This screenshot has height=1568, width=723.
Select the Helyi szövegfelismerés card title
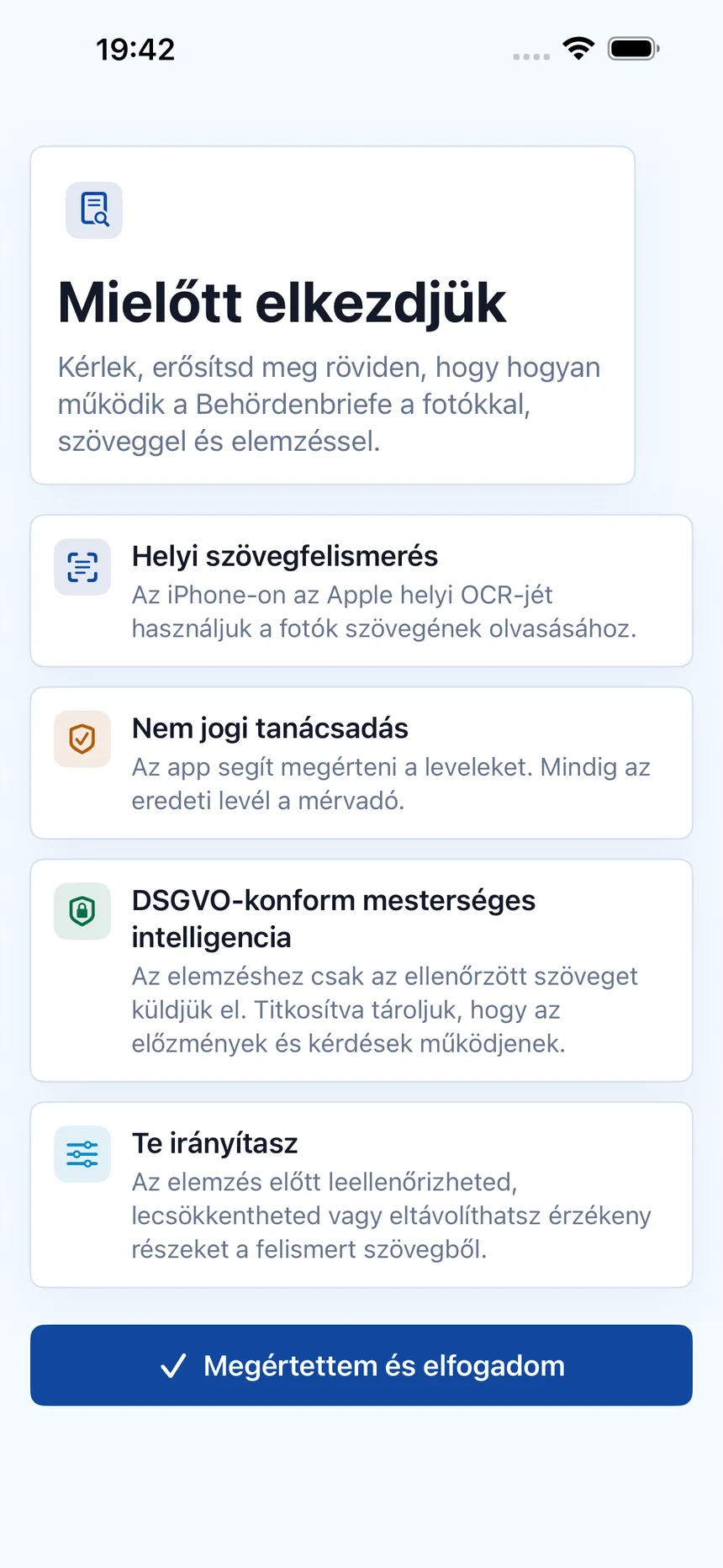(285, 556)
